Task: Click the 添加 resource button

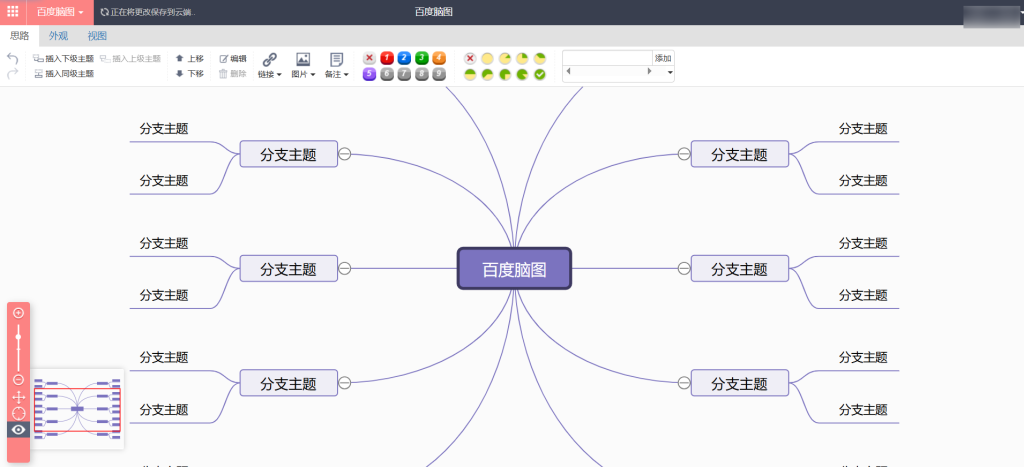Action: click(663, 58)
